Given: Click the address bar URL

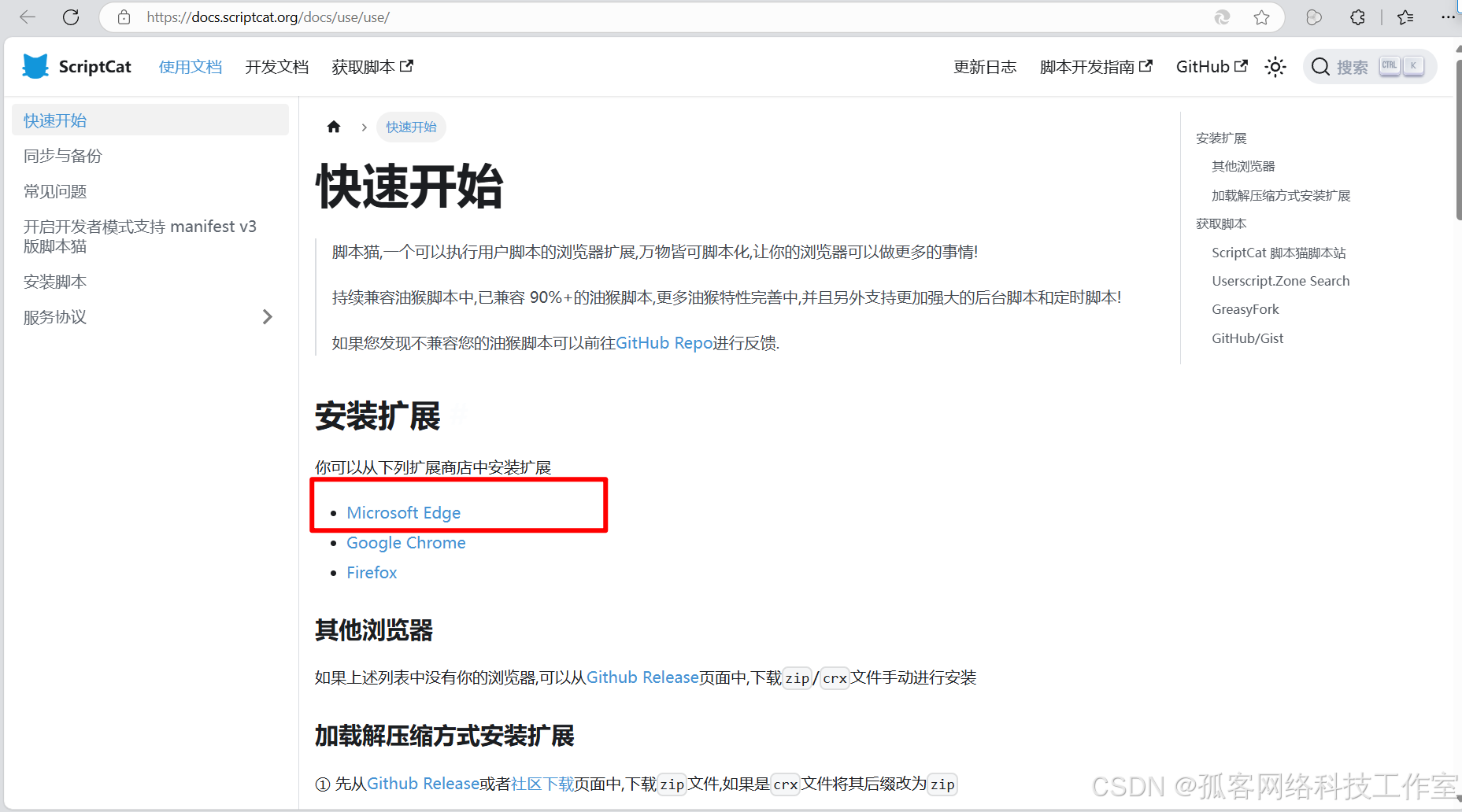Looking at the screenshot, I should pyautogui.click(x=268, y=17).
